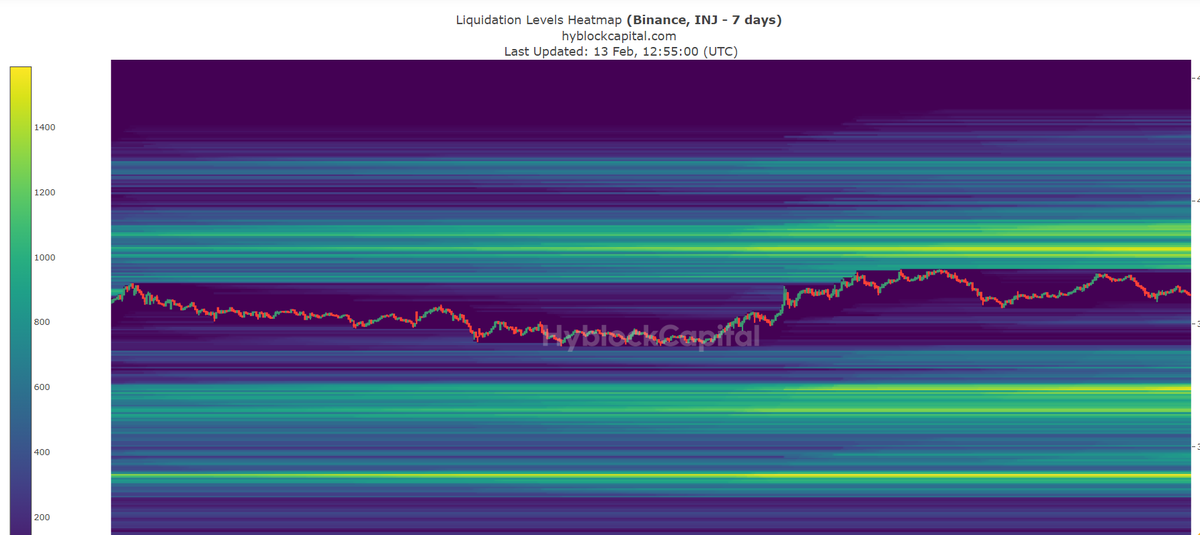Click the 1400 color scale label

pos(47,128)
